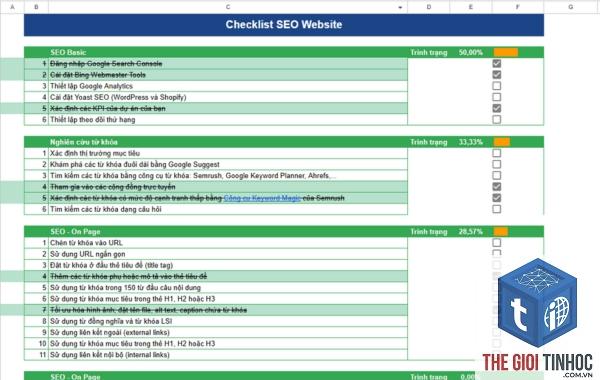
Task: Select column G header
Action: (571, 7)
